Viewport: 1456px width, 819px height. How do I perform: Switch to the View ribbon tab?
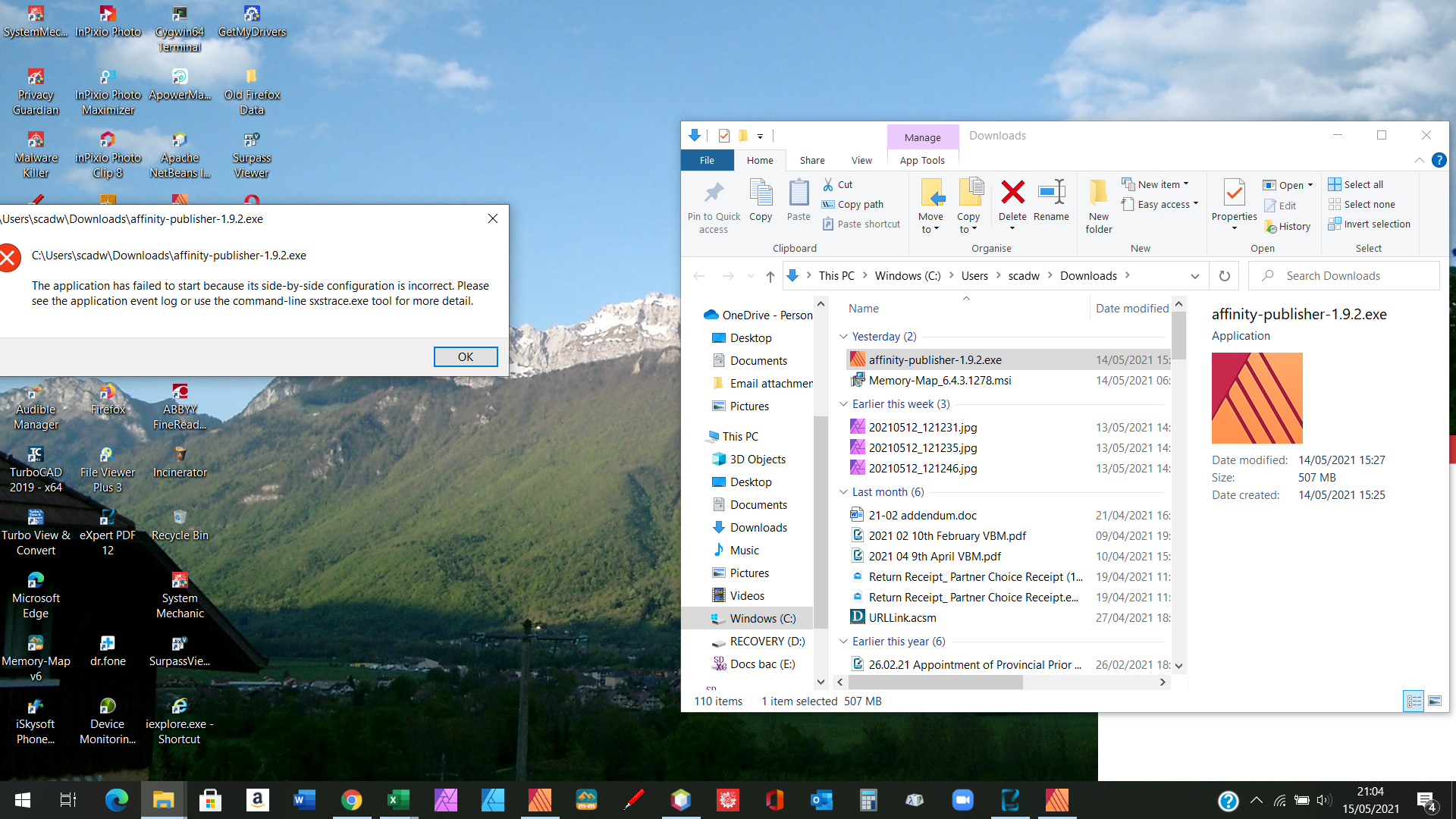pyautogui.click(x=861, y=160)
